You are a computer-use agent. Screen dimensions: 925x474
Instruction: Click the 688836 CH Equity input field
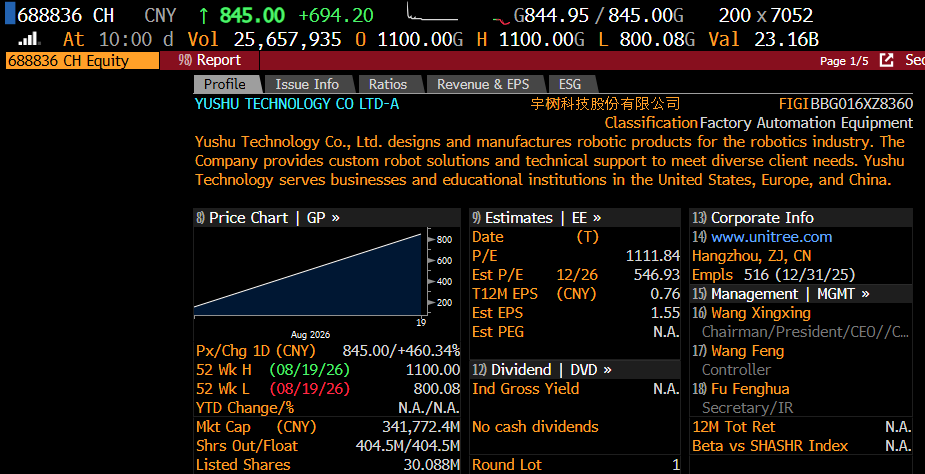(x=82, y=60)
